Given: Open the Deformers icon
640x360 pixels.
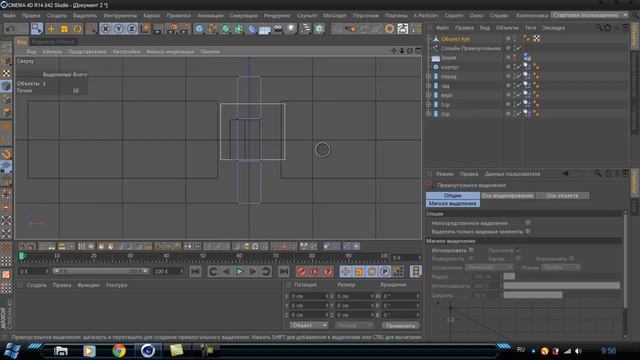Looking at the screenshot, I should [251, 29].
